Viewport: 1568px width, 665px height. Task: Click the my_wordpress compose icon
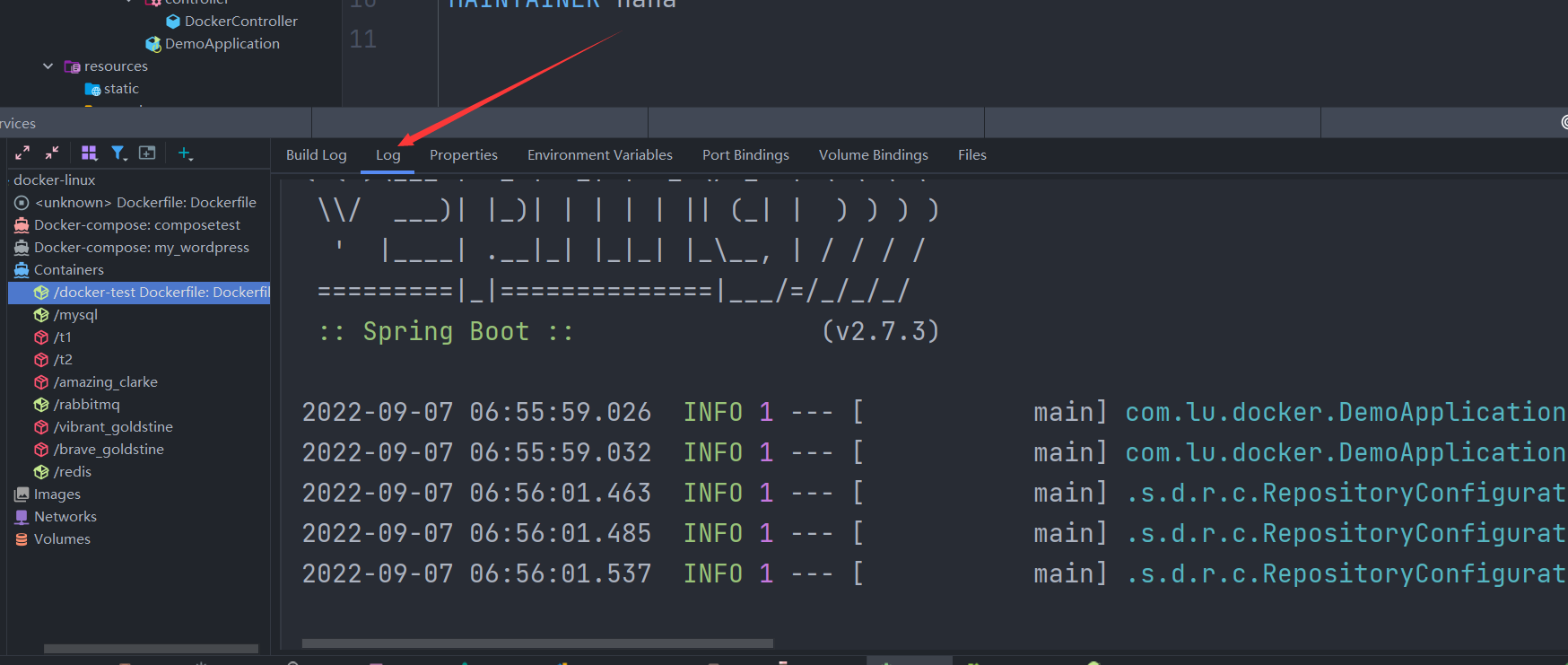tap(22, 248)
